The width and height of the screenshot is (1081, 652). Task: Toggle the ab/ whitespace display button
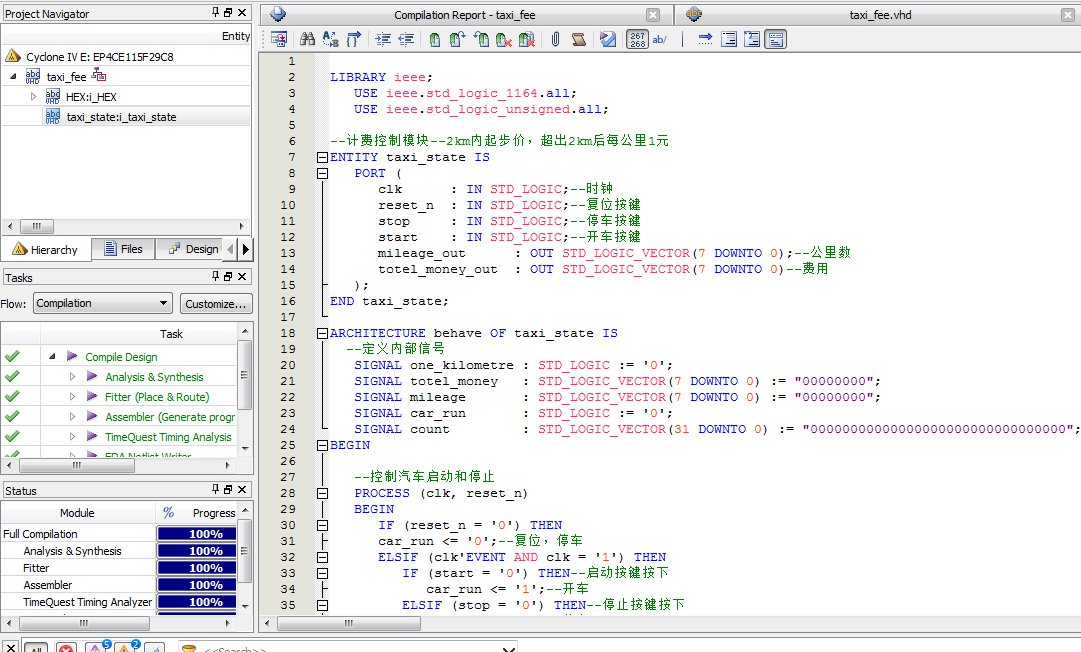coord(660,39)
